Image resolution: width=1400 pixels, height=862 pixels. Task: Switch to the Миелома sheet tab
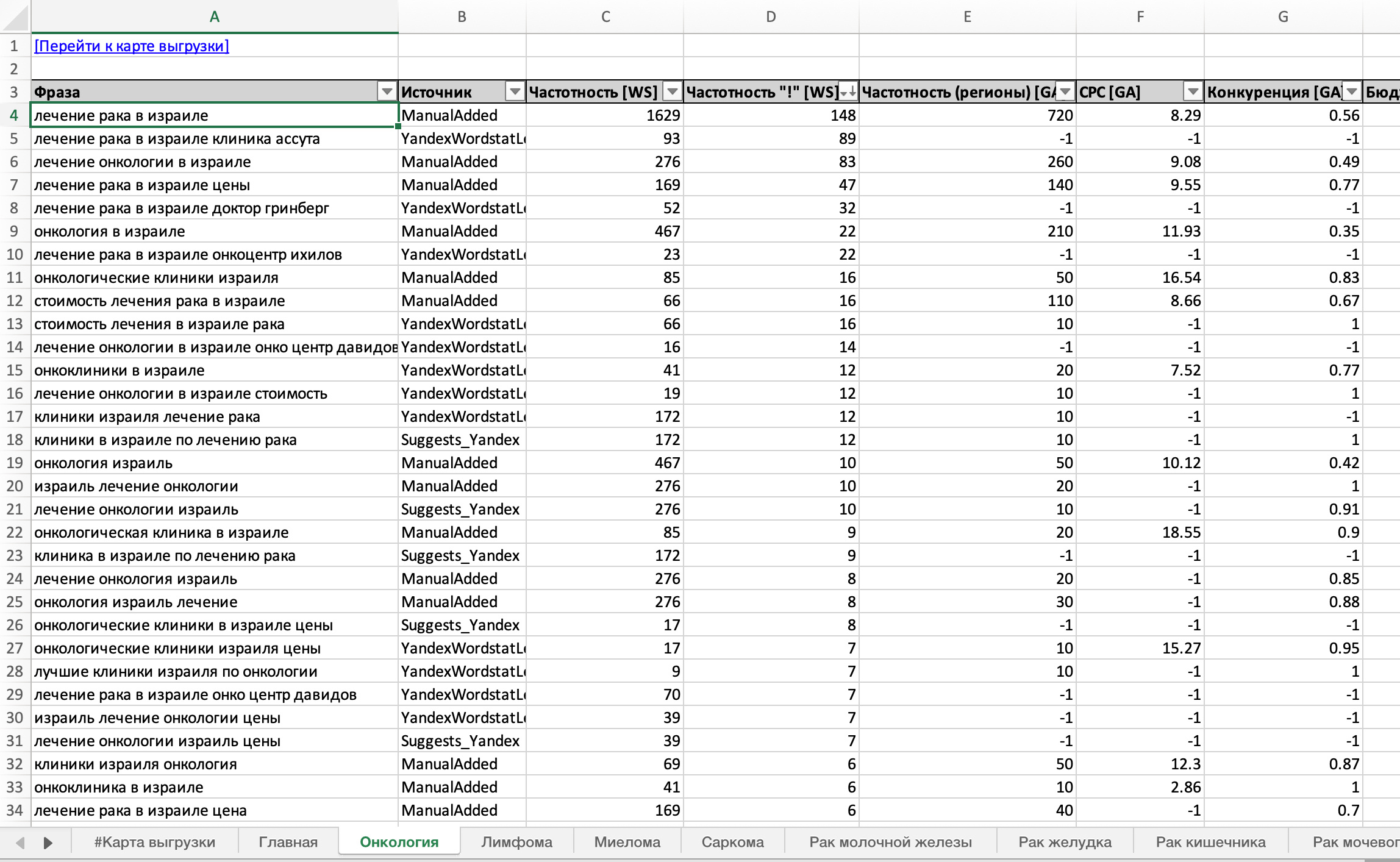(x=627, y=842)
